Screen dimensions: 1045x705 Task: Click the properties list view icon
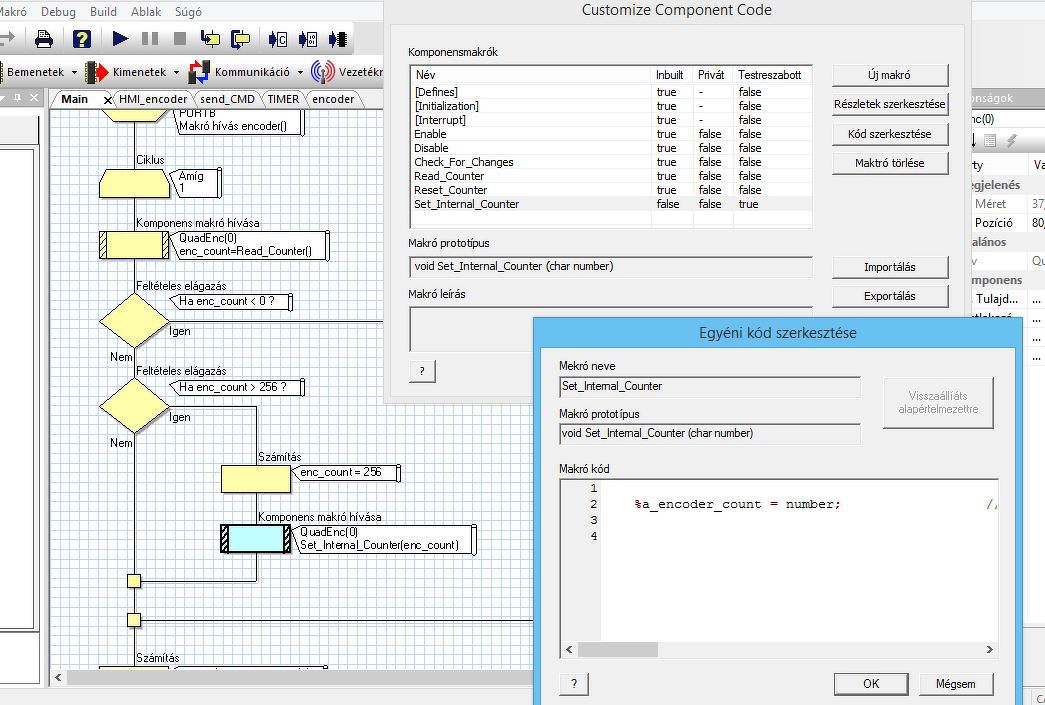pyautogui.click(x=990, y=141)
